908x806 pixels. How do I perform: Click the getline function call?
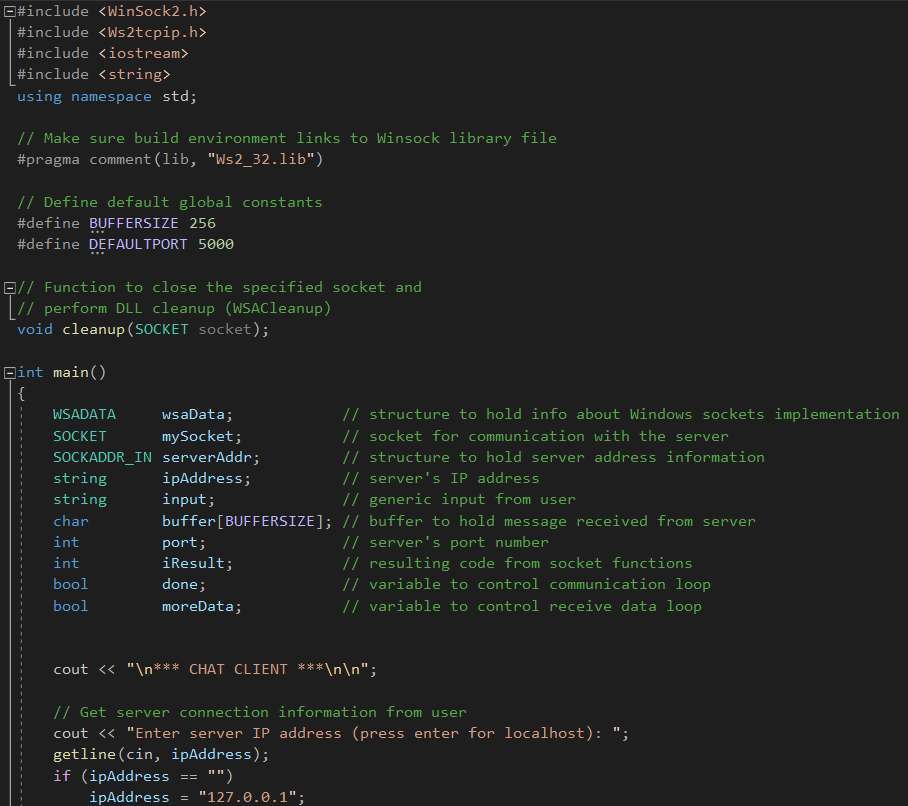tap(80, 753)
